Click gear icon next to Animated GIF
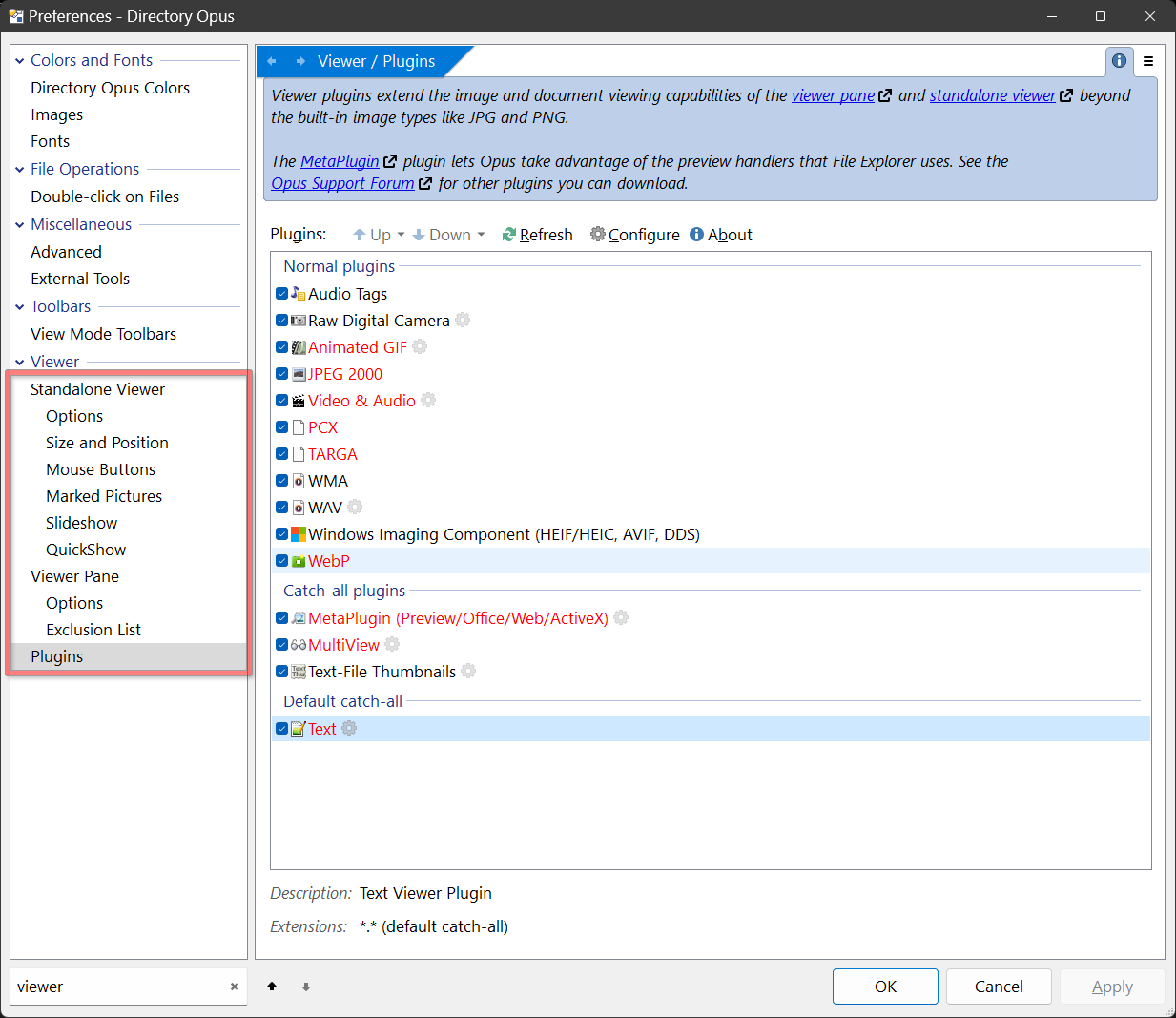This screenshot has height=1018, width=1176. [420, 347]
